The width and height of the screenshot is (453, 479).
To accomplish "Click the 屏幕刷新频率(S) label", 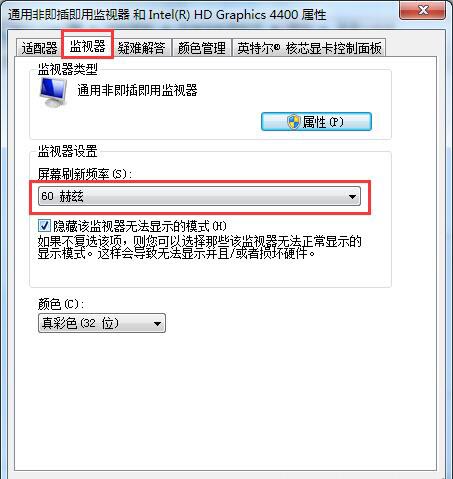I will (x=85, y=174).
